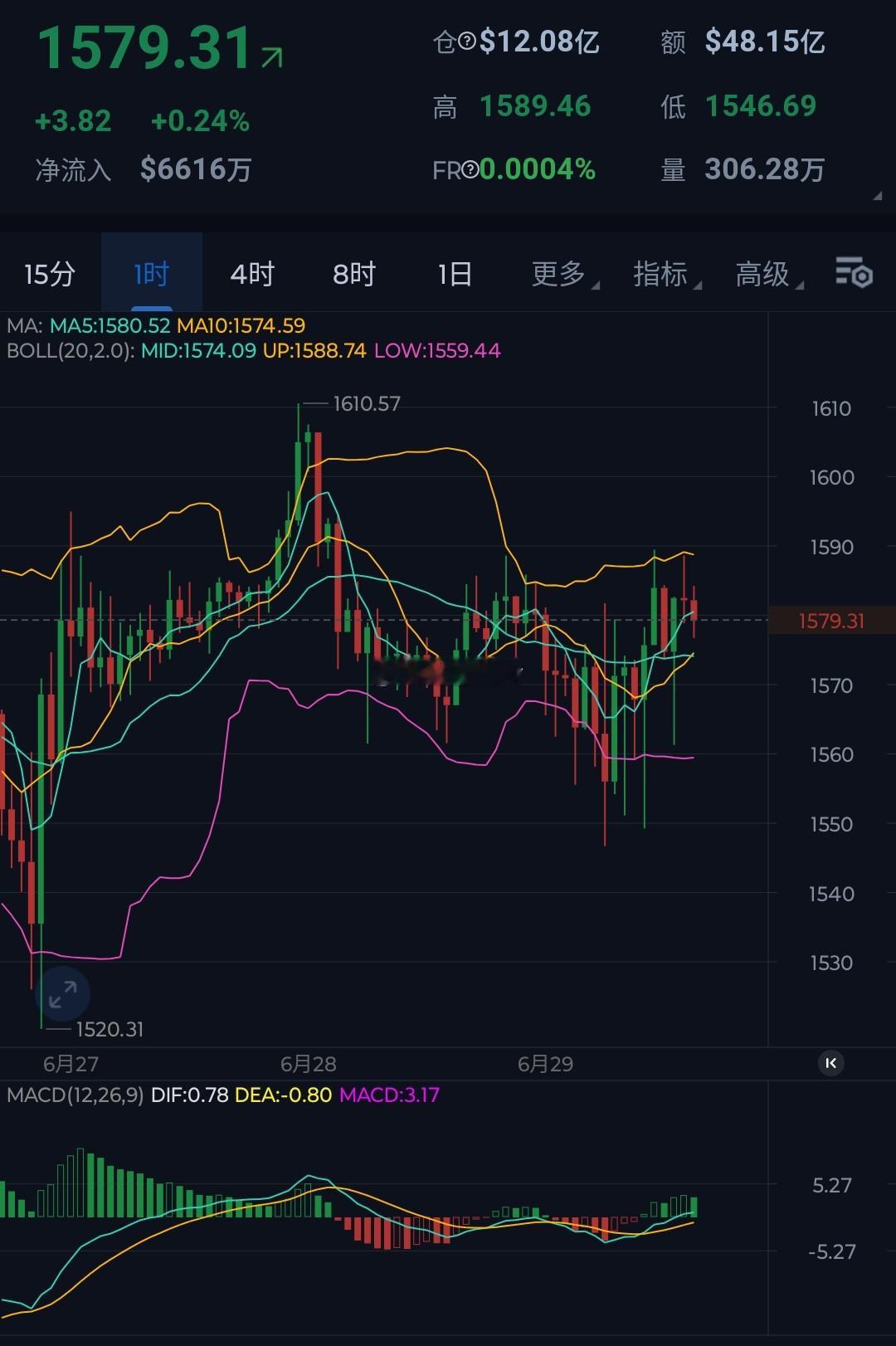The height and width of the screenshot is (1346, 896).
Task: Tap the MACD(12,26,9) indicator label
Action: pos(75,1095)
